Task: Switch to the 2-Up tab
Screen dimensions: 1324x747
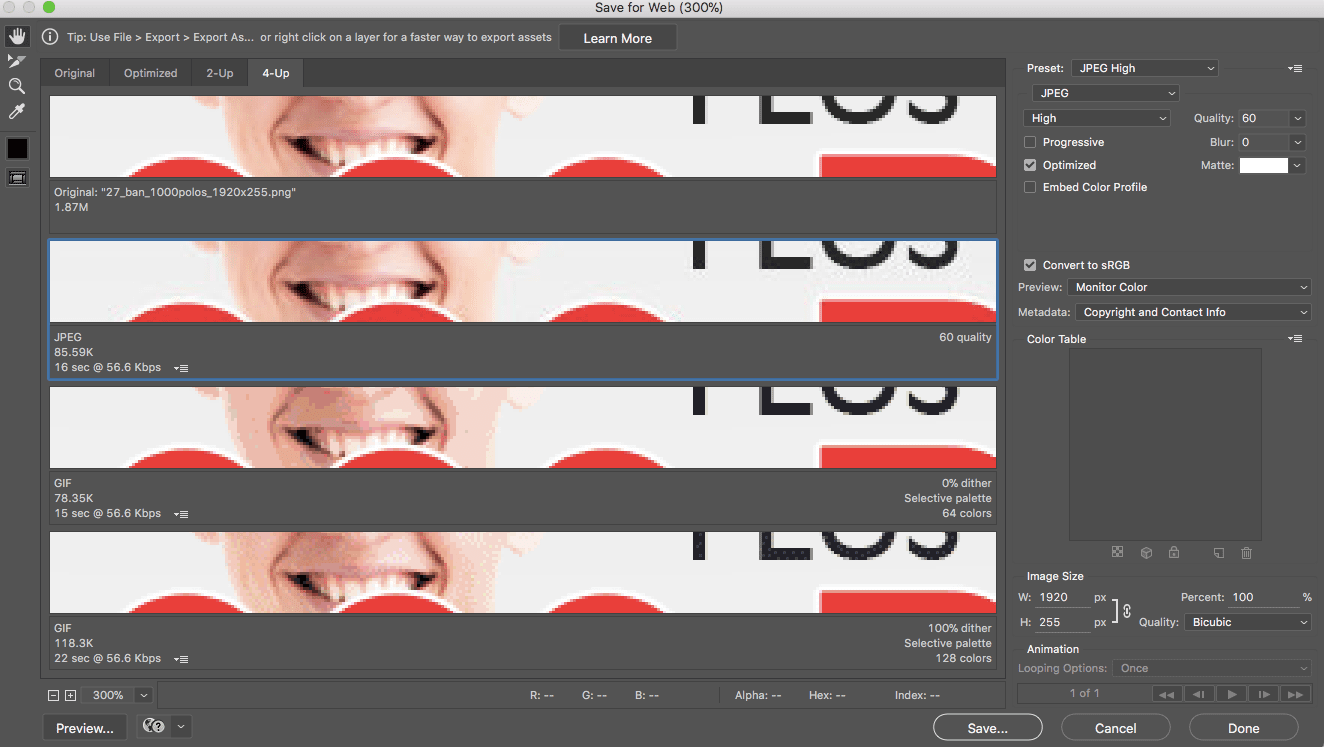Action: [x=220, y=73]
